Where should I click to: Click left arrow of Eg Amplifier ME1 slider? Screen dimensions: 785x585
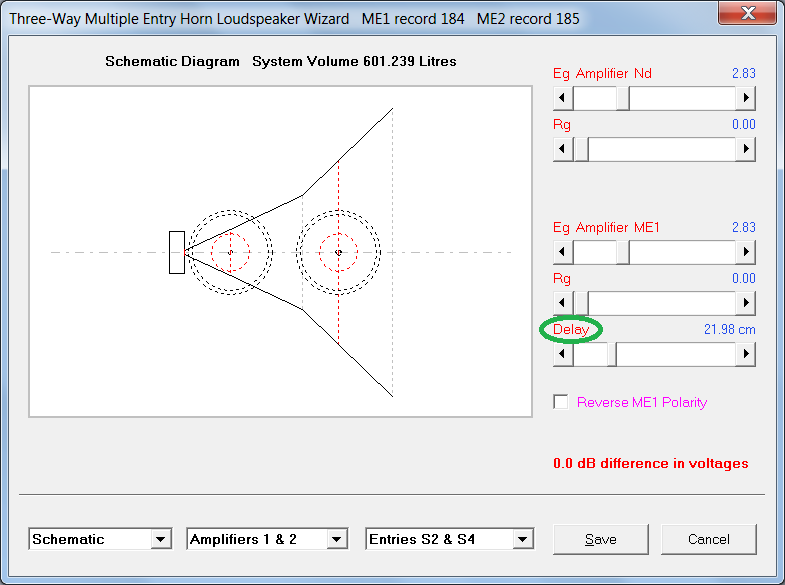(x=563, y=252)
